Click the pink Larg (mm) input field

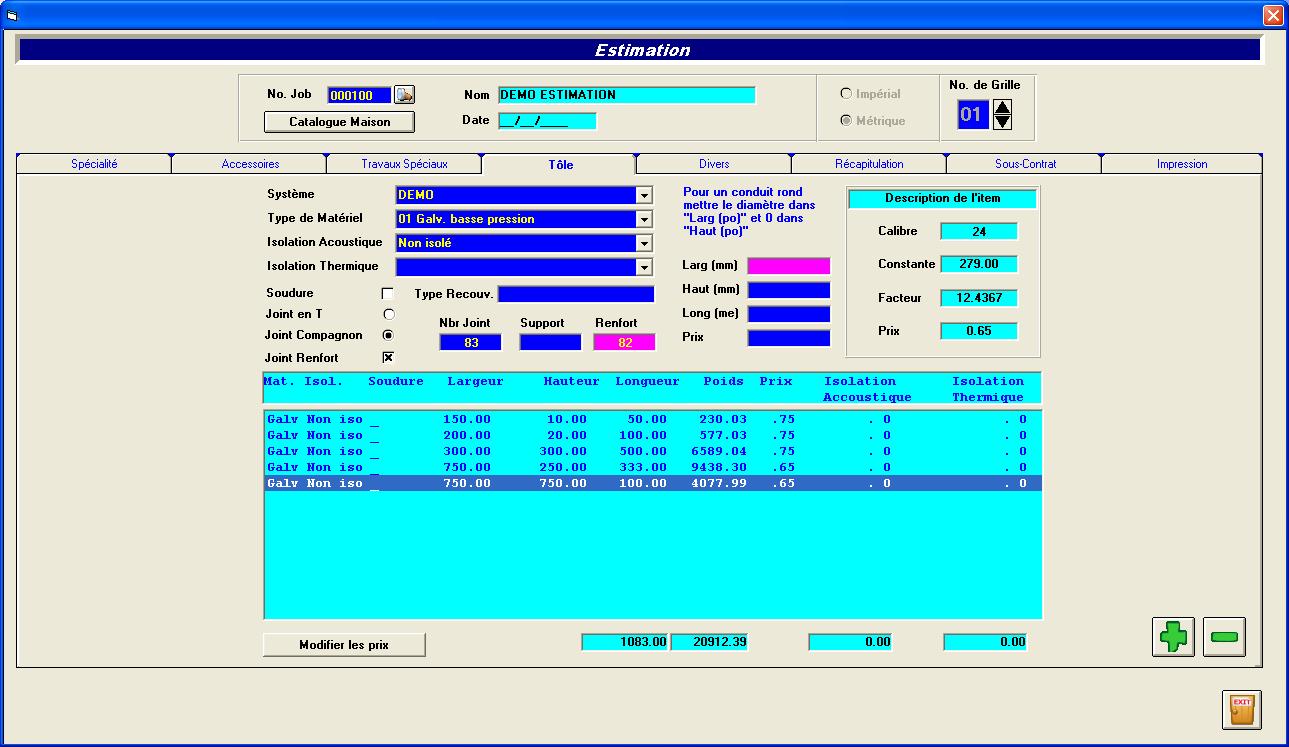789,266
